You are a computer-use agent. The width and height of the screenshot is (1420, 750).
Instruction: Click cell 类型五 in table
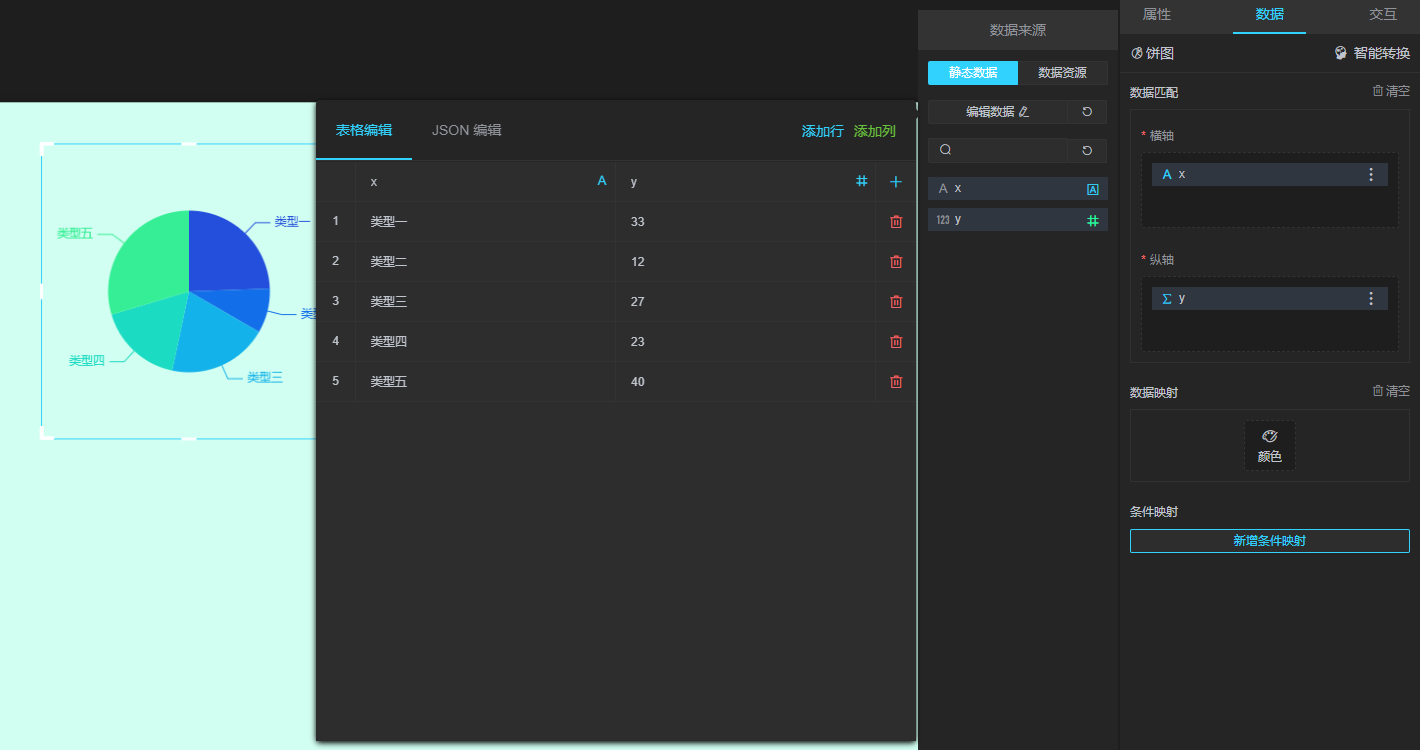(485, 382)
